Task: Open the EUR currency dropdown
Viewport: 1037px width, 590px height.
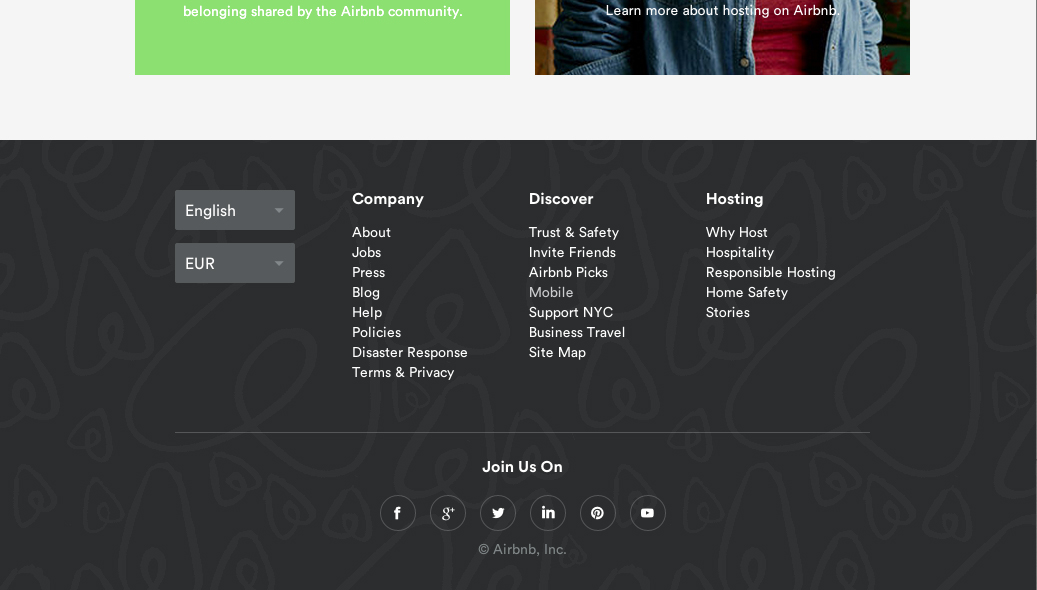Action: pos(235,263)
